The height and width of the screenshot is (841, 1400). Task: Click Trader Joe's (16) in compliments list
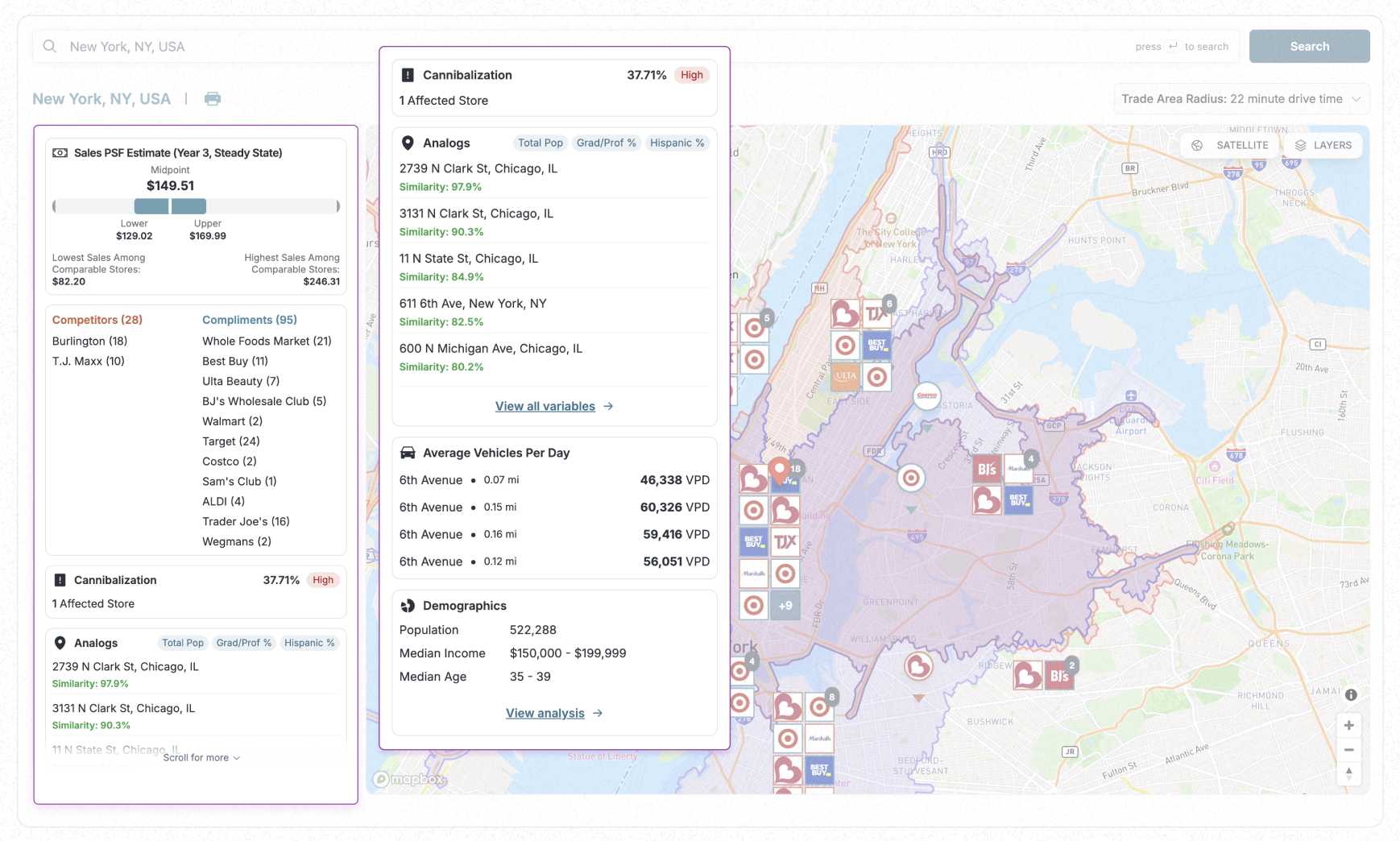click(x=246, y=521)
